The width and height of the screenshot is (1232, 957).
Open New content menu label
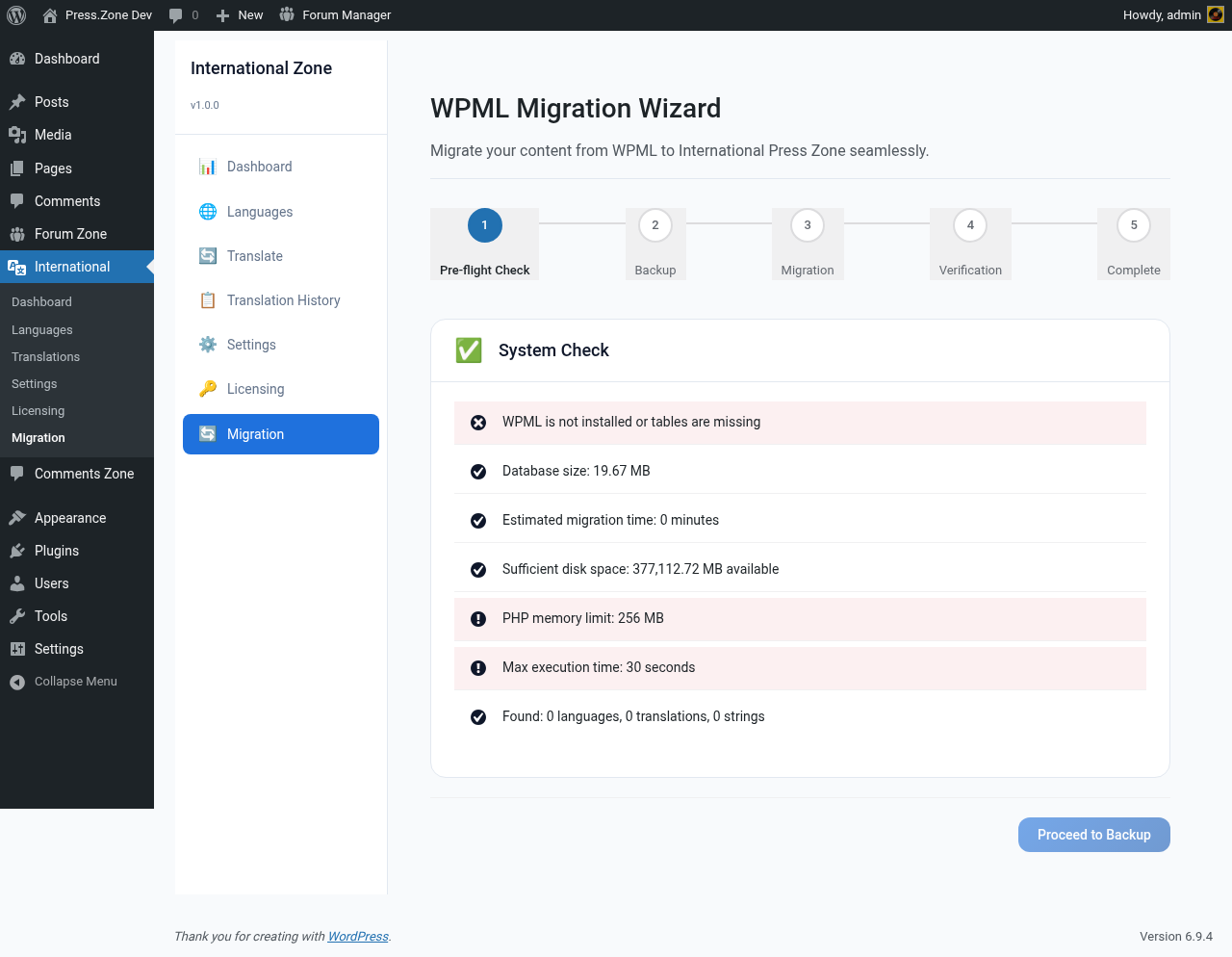[250, 15]
